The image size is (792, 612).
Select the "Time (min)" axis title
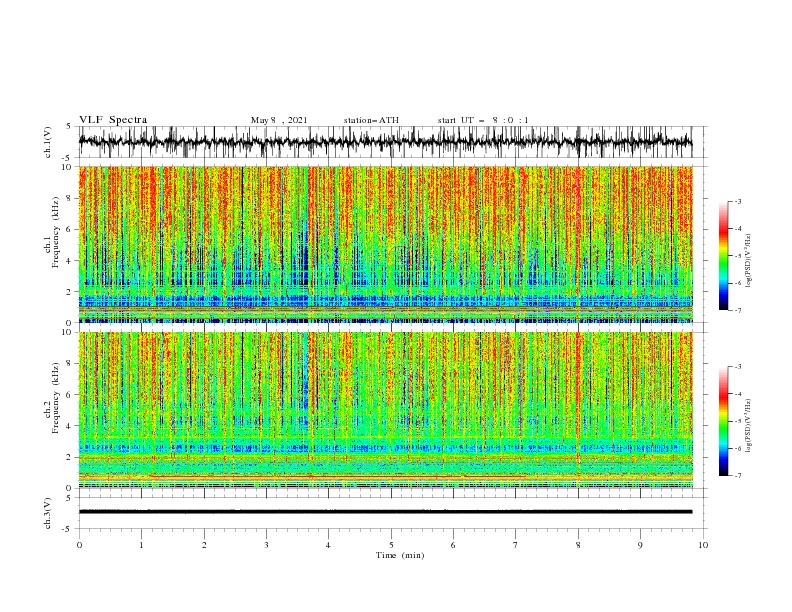point(400,555)
